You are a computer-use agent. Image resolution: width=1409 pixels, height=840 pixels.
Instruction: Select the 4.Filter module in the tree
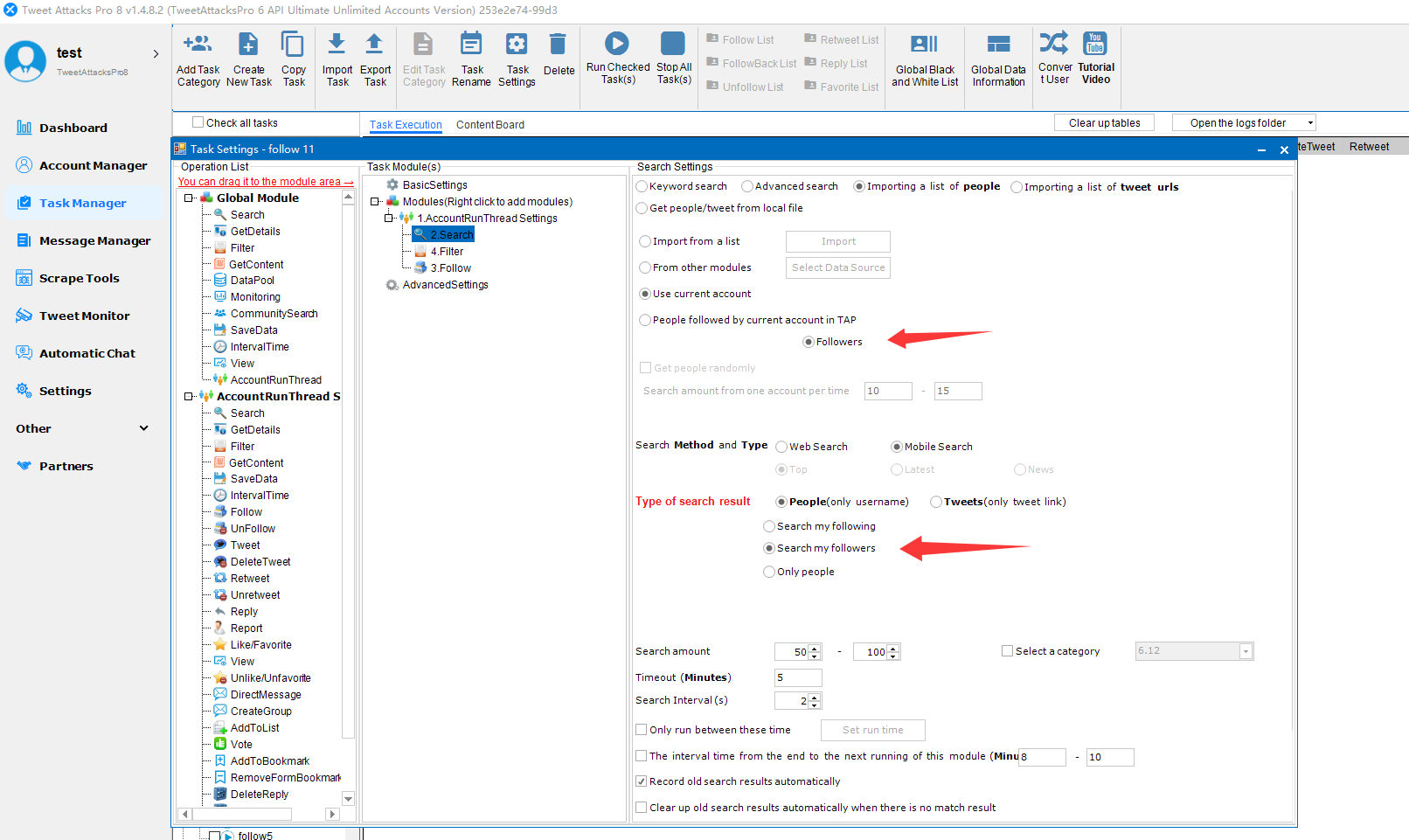(447, 252)
